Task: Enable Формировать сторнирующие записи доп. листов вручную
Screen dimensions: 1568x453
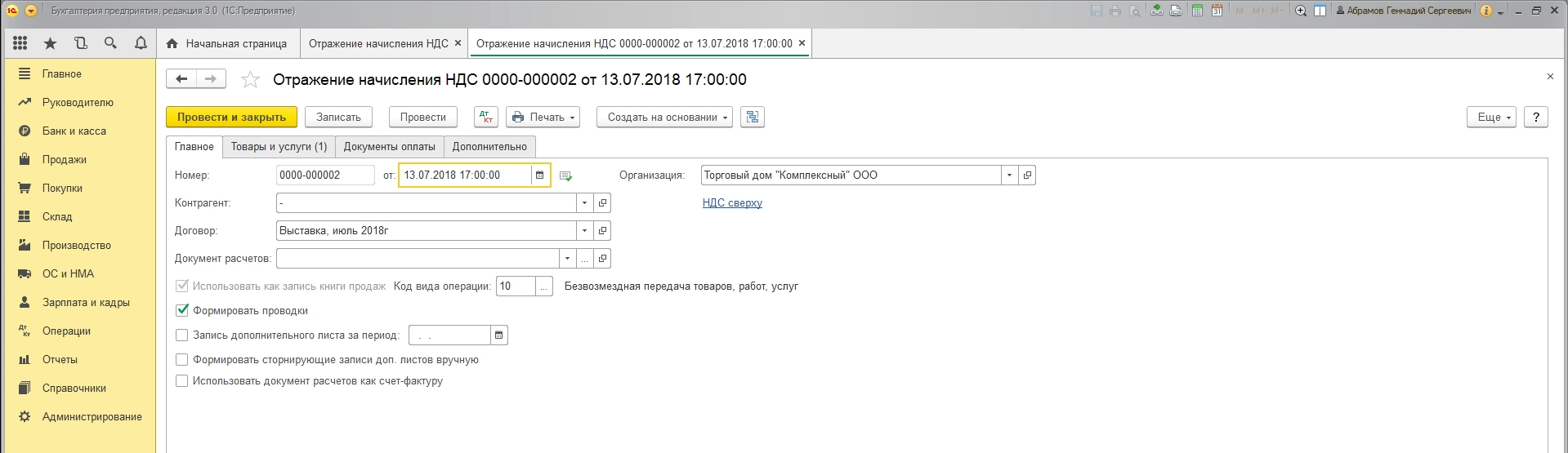Action: click(182, 359)
